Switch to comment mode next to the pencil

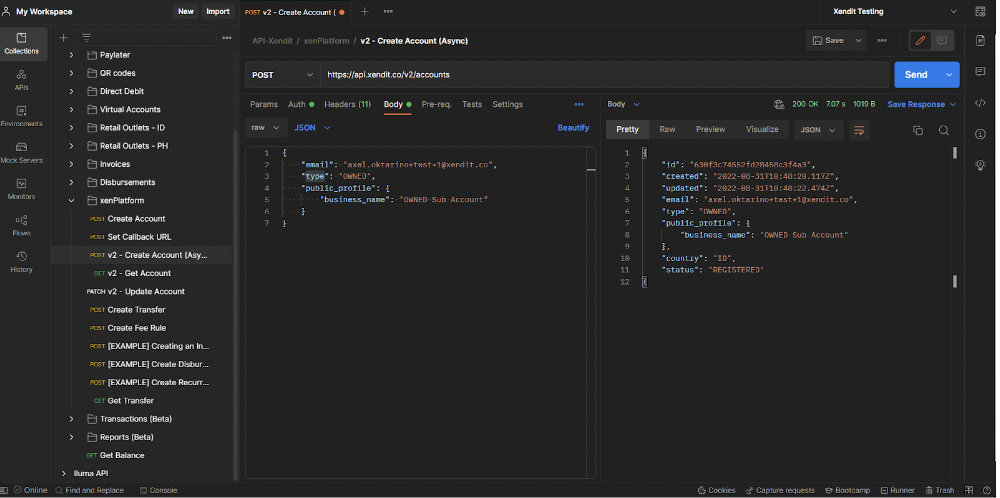coord(942,40)
